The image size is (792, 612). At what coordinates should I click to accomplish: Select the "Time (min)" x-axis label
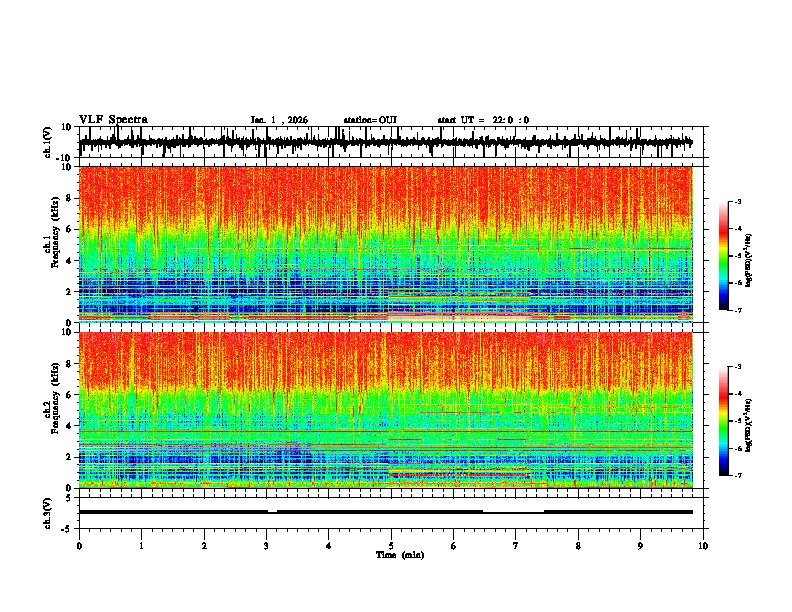coord(400,555)
